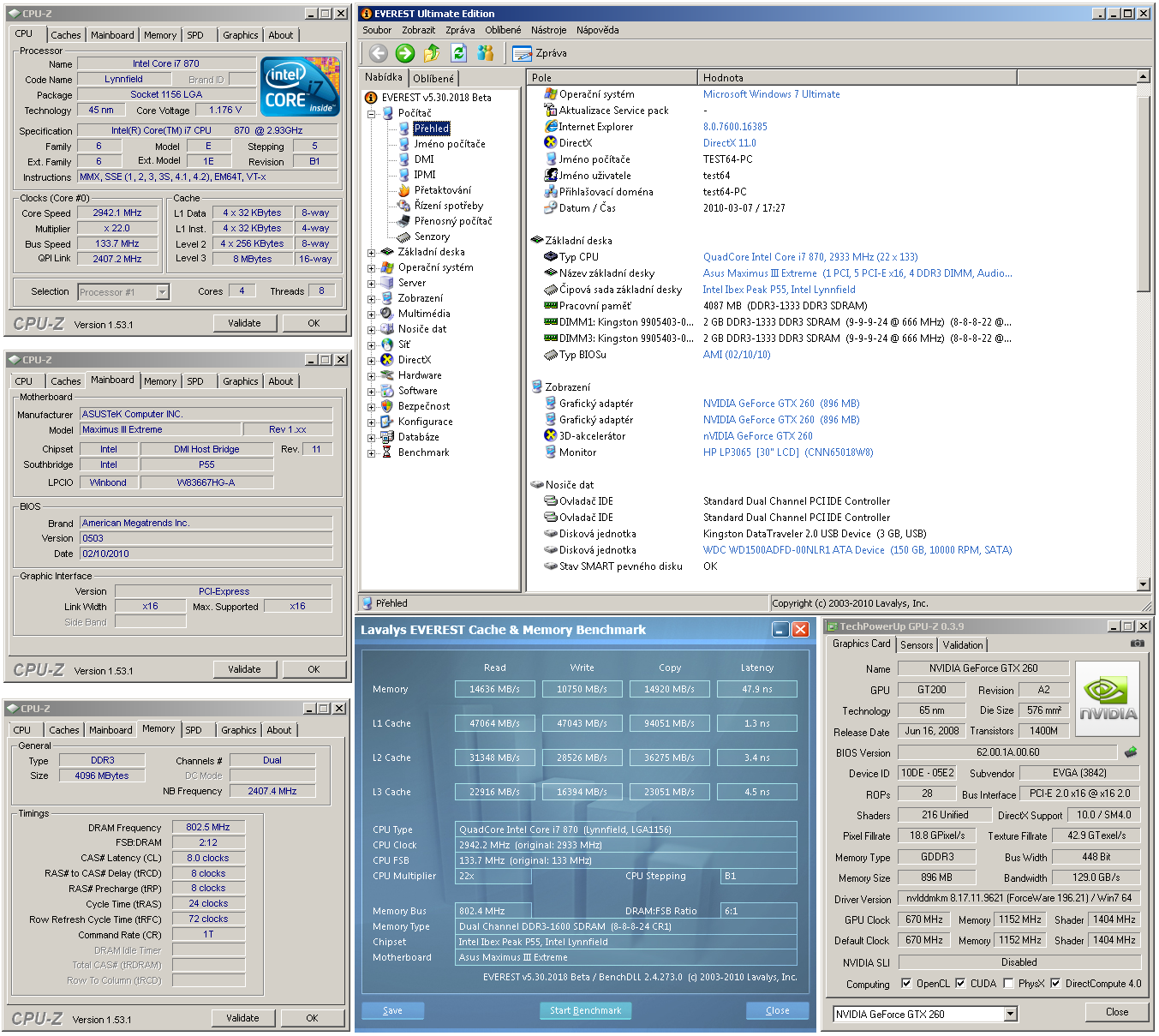This screenshot has width=1159, height=1036.
Task: Collapse the Počítač tree node
Action: (x=372, y=113)
